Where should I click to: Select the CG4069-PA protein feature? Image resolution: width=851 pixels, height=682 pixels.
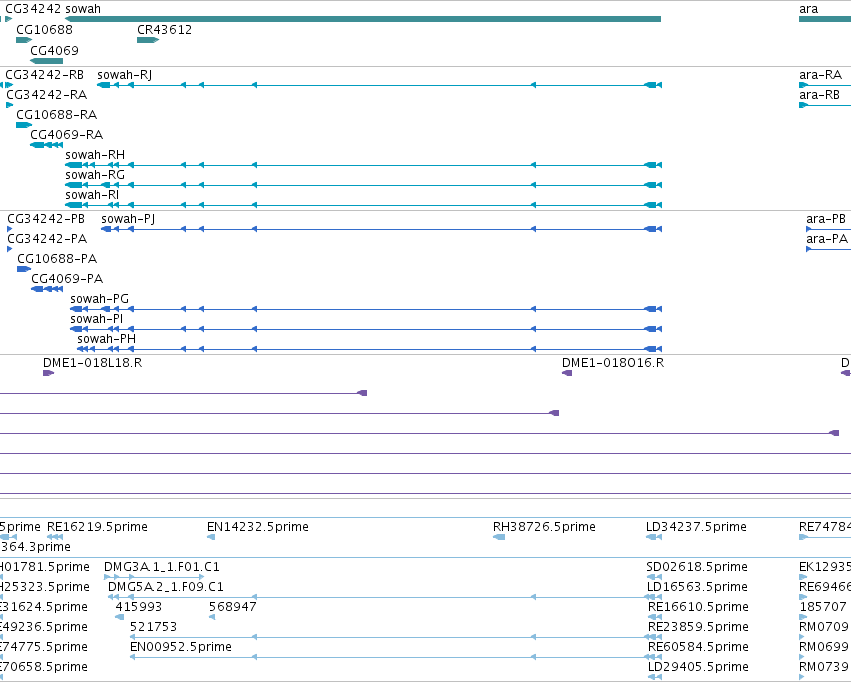(47, 289)
